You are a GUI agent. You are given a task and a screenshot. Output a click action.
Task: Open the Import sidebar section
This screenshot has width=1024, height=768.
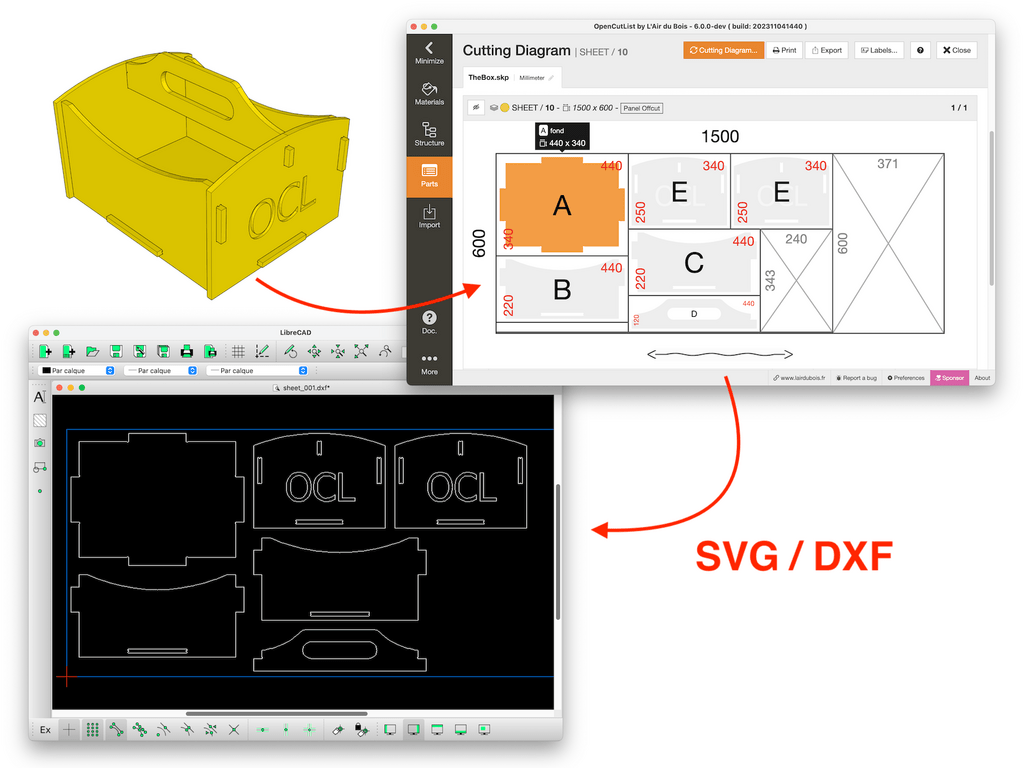pos(429,216)
